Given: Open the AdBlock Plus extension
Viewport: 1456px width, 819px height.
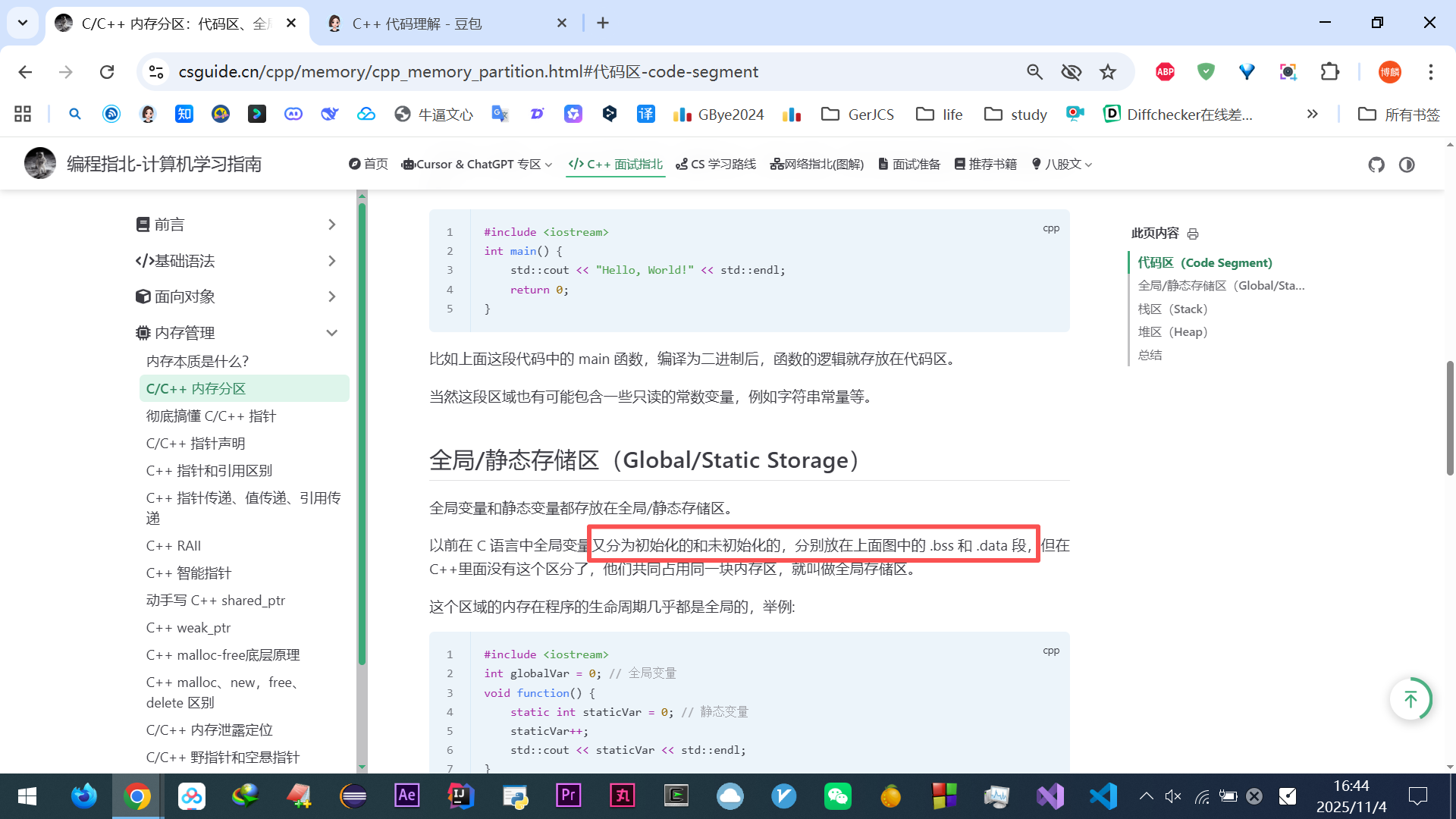Looking at the screenshot, I should [x=1165, y=72].
